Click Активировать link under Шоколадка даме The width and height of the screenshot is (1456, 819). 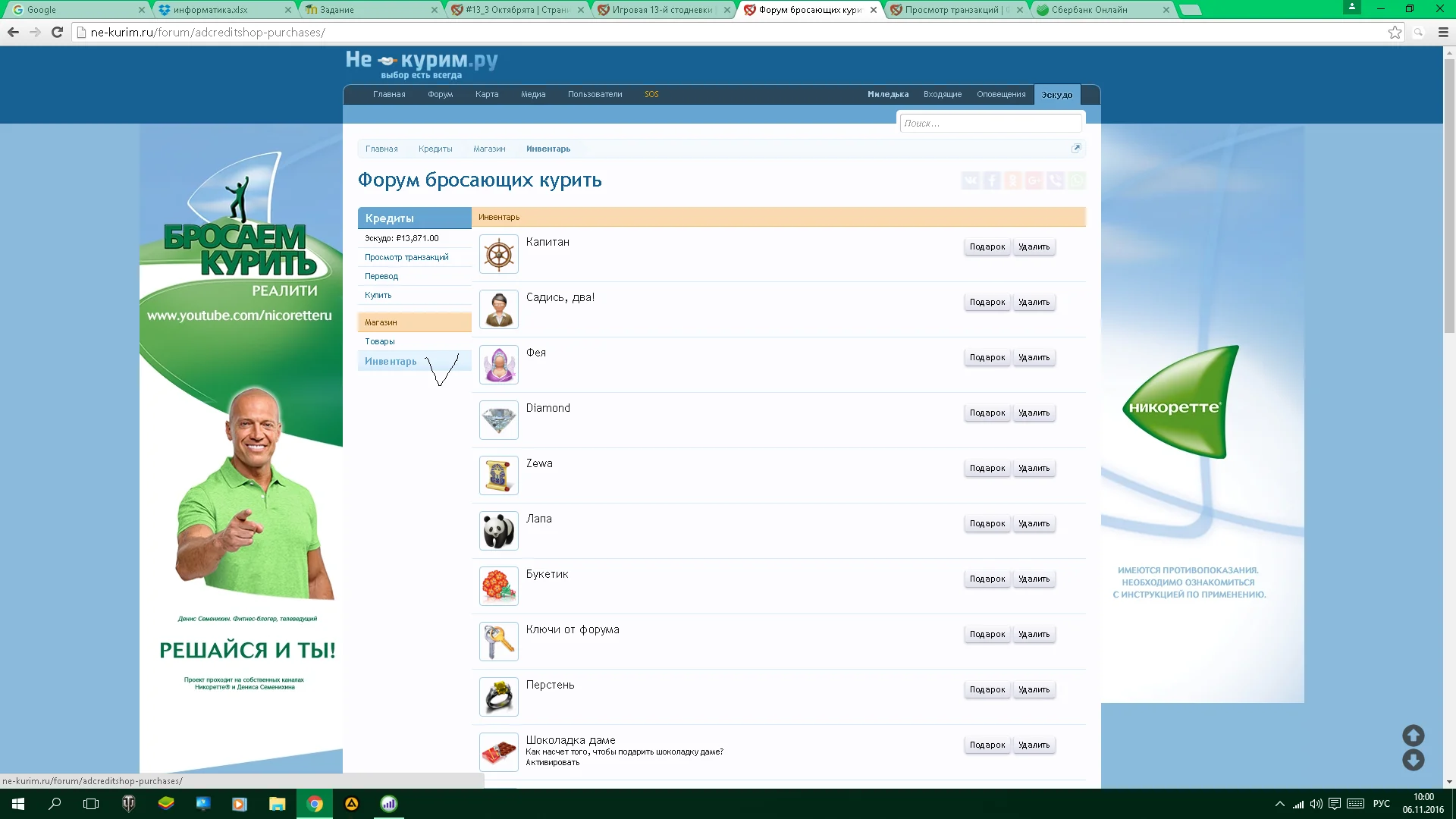(x=552, y=762)
